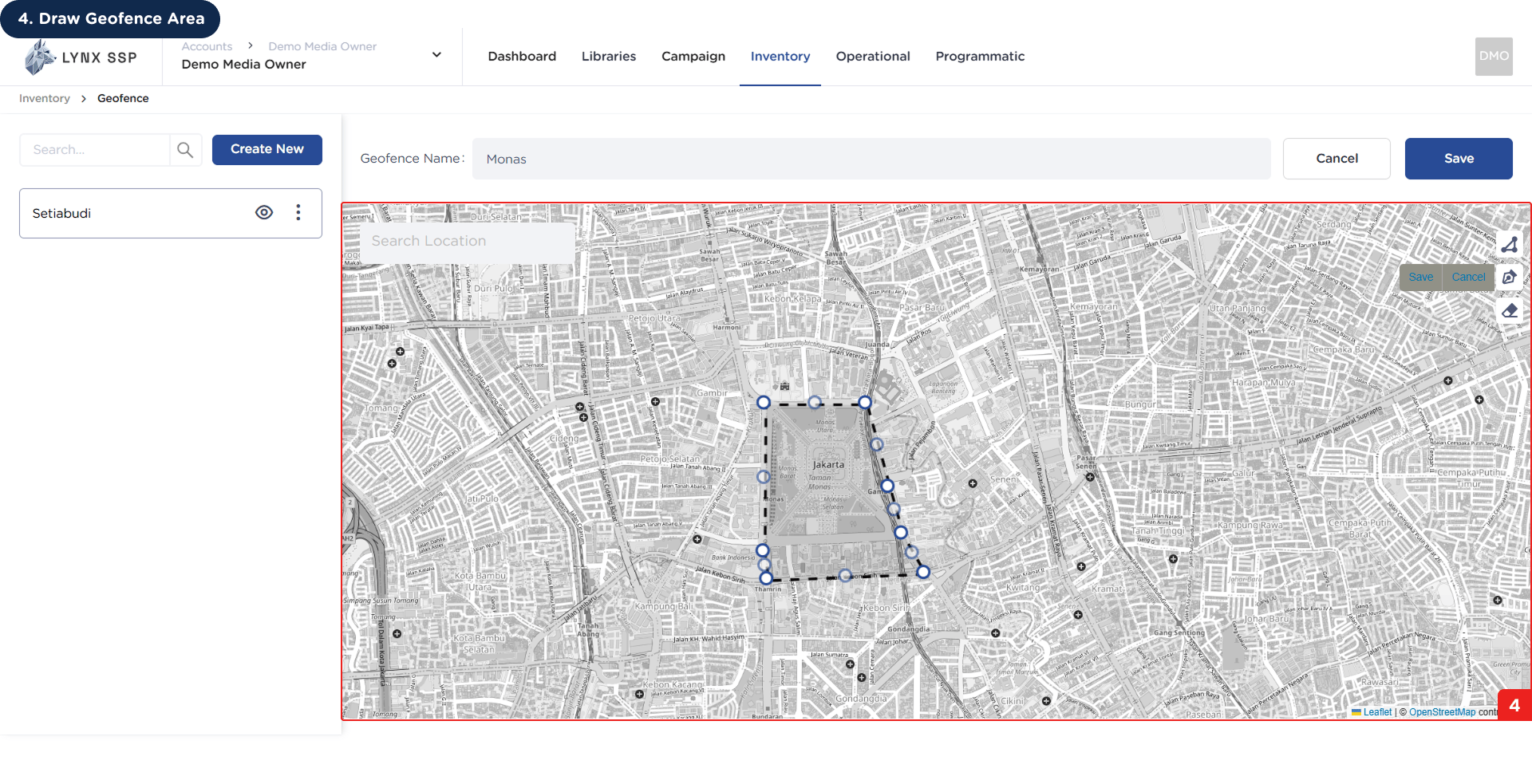Navigate to the Programmatic tab
1532x784 pixels.
[x=980, y=57]
